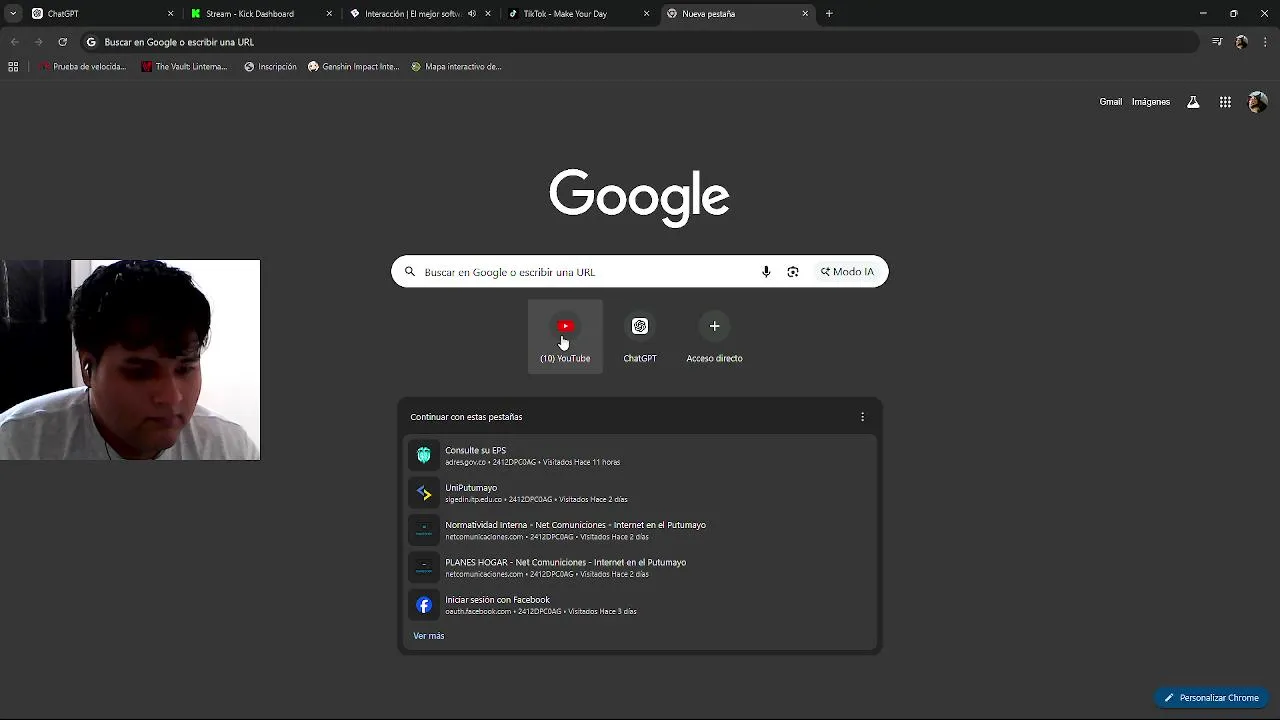Open The Vault: Lanterna bookmark
This screenshot has width=1280, height=720.
tap(185, 67)
